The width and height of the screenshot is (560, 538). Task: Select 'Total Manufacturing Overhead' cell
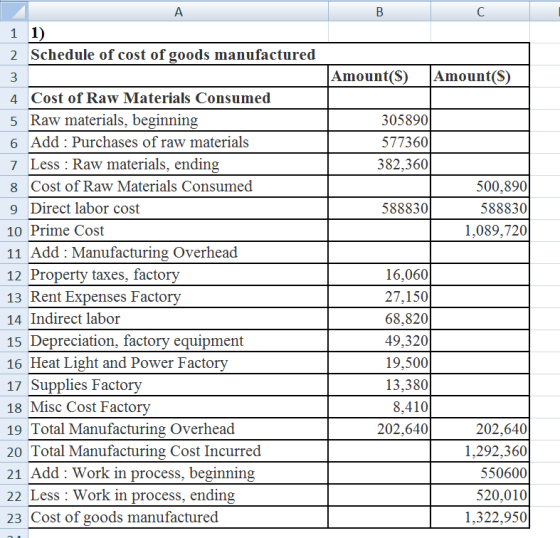(x=178, y=429)
